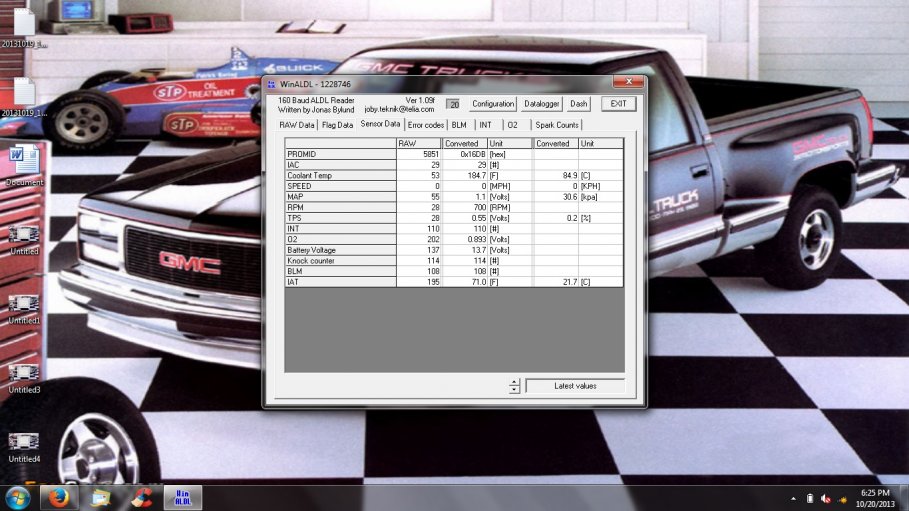The width and height of the screenshot is (909, 511).
Task: Click the Latest values field
Action: (x=575, y=386)
